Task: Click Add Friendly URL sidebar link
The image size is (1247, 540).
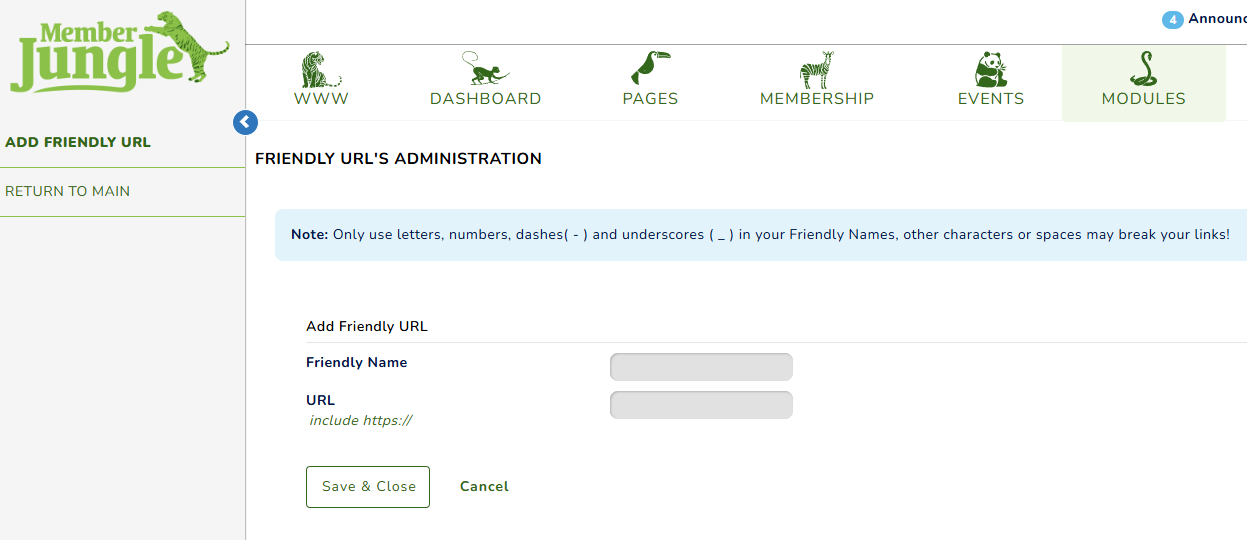Action: coord(78,142)
